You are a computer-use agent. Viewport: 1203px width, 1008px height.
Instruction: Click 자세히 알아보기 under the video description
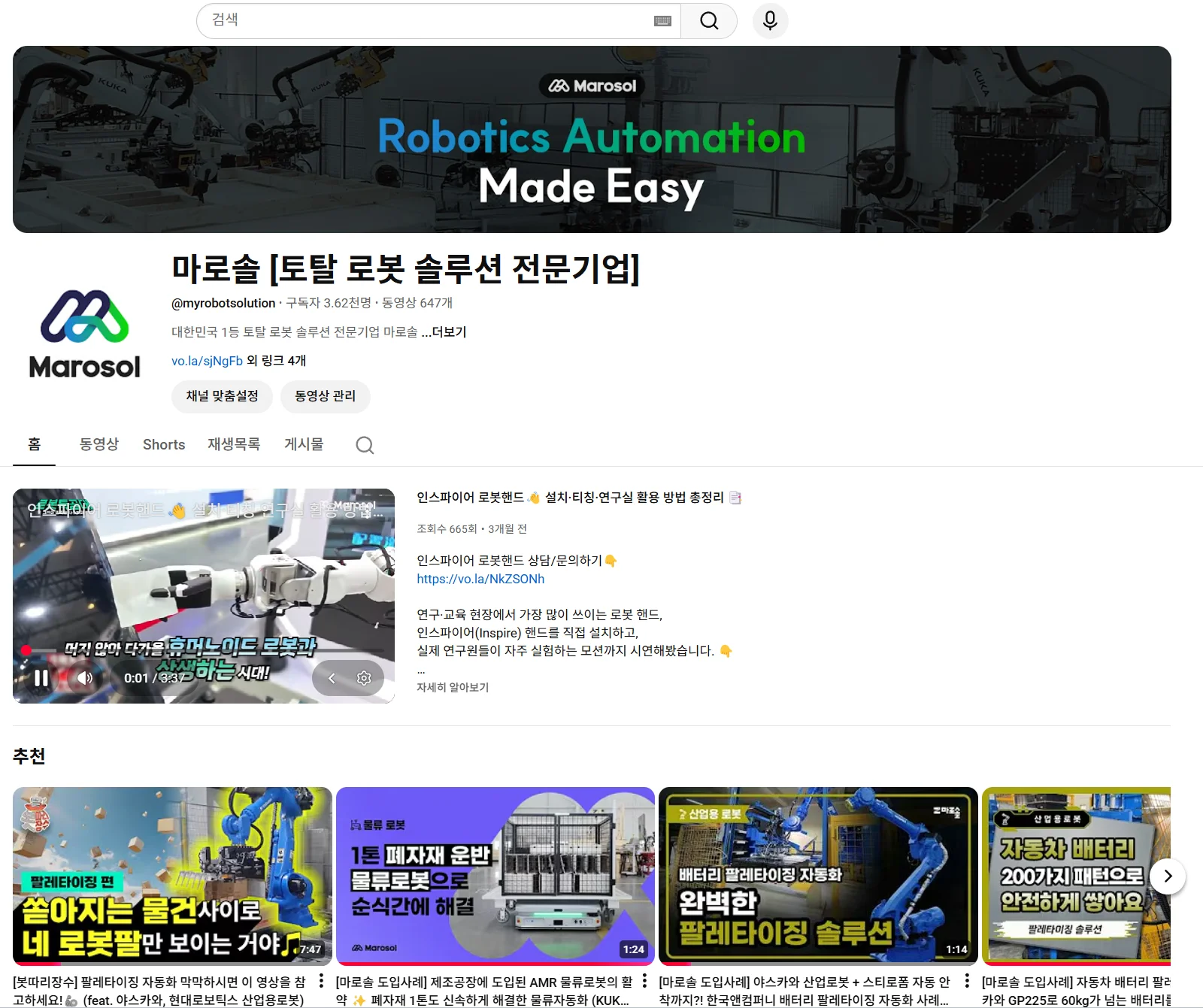453,687
